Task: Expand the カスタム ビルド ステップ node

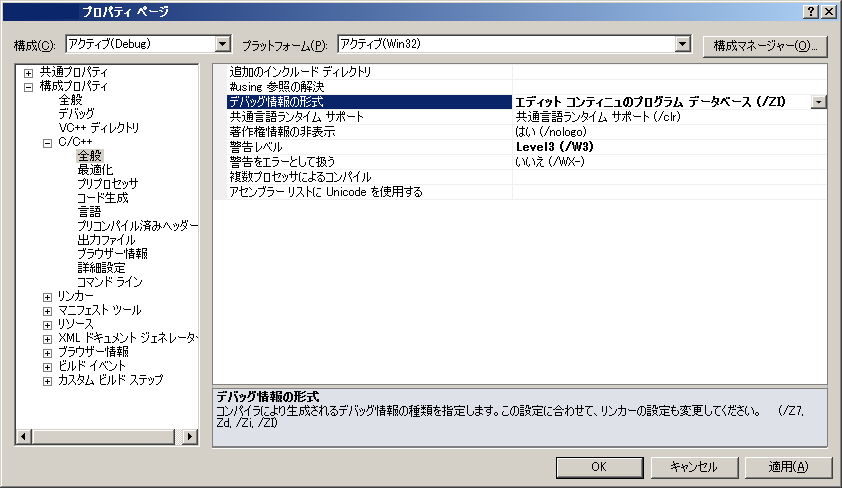Action: click(47, 381)
